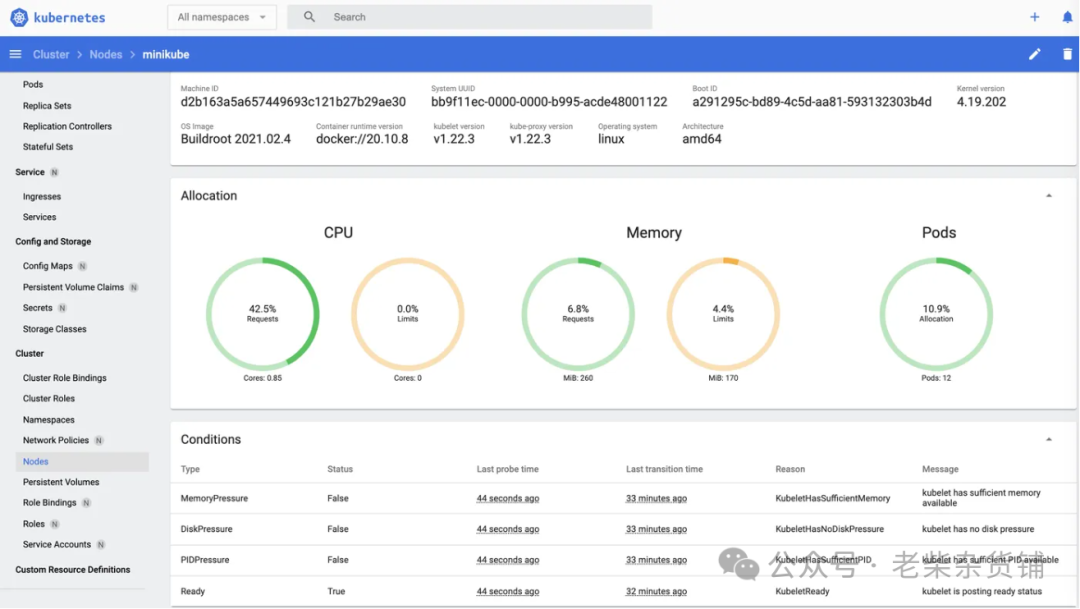Collapse the Conditions card
The image size is (1080, 609).
coord(1048,440)
